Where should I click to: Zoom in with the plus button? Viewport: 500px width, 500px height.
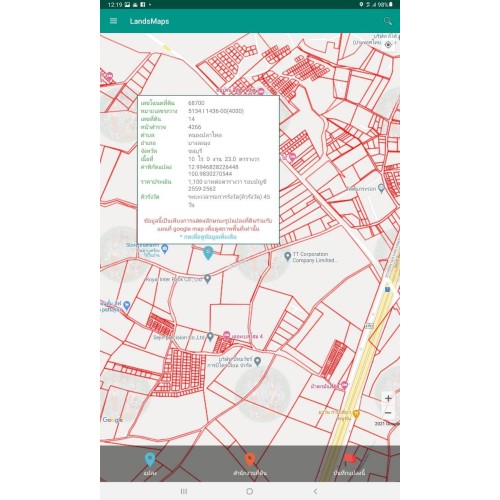coord(388,398)
